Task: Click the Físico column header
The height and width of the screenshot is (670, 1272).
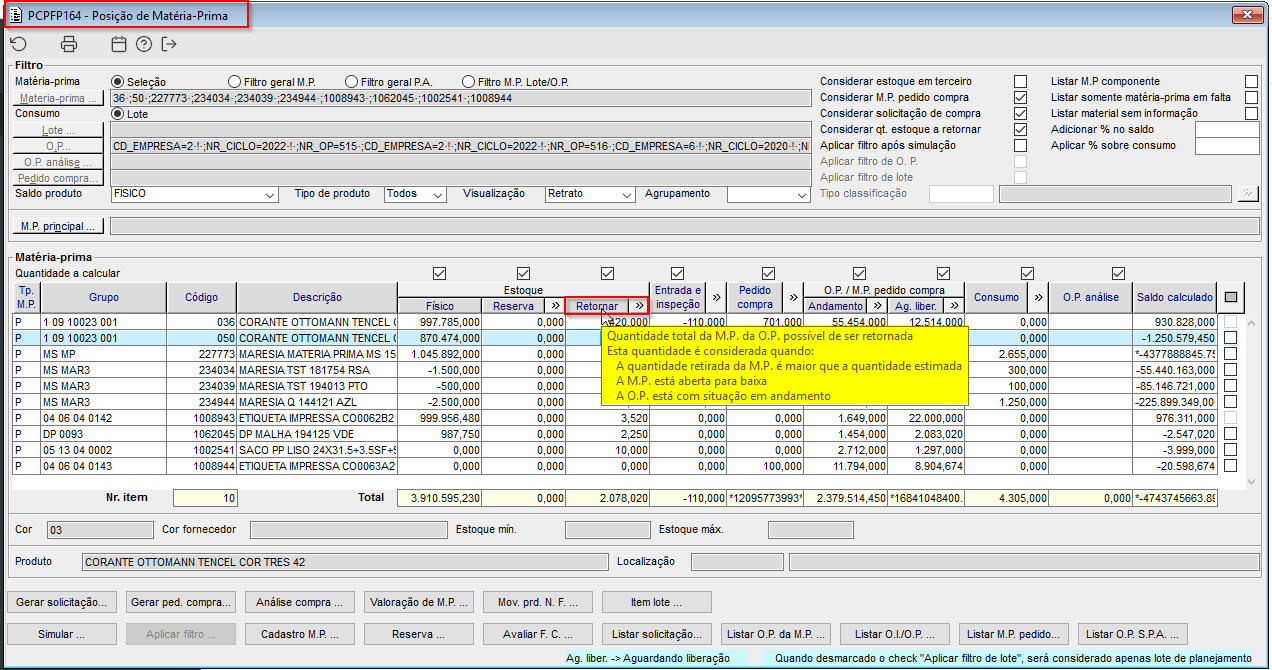Action: 439,306
